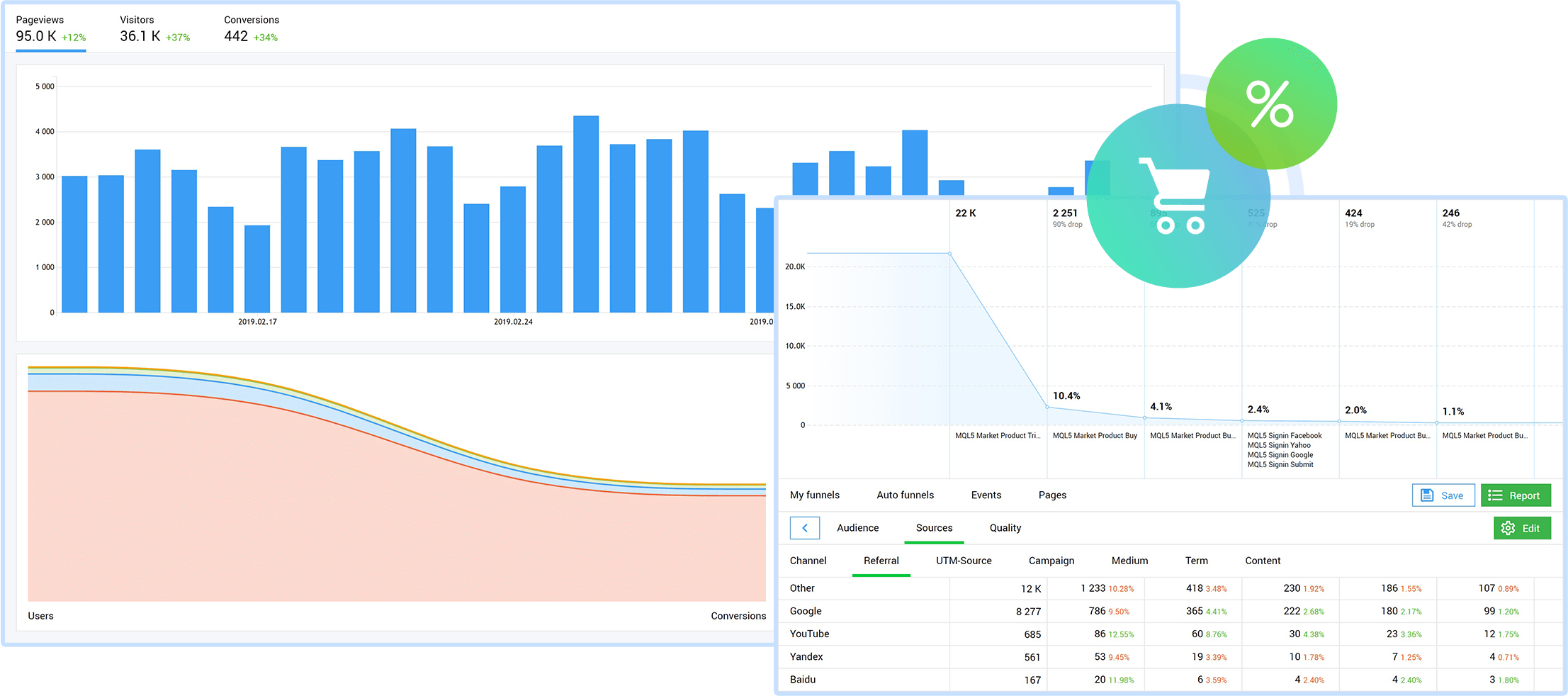The width and height of the screenshot is (1568, 696).
Task: Click the list icon on Report
Action: point(1495,495)
